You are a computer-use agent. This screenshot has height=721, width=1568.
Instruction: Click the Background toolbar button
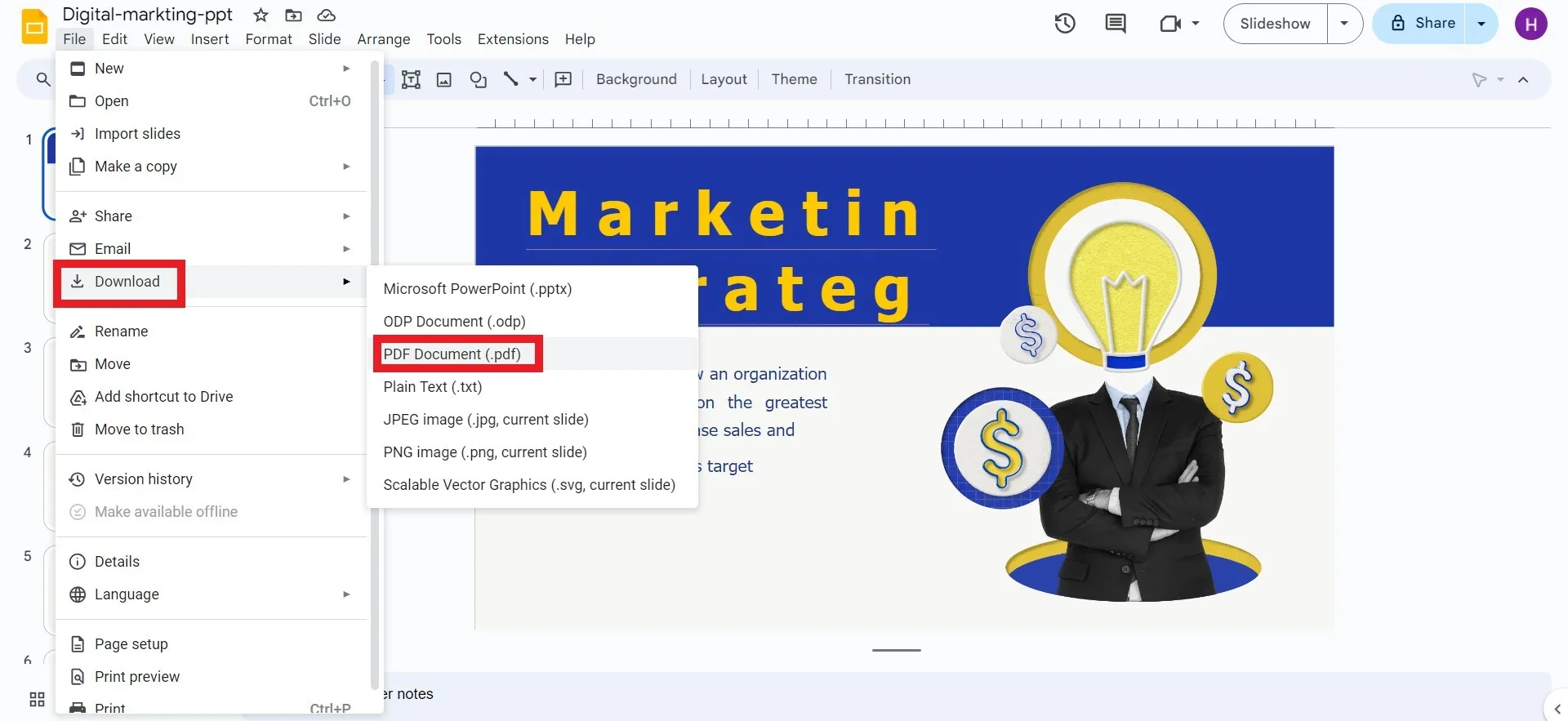tap(636, 79)
